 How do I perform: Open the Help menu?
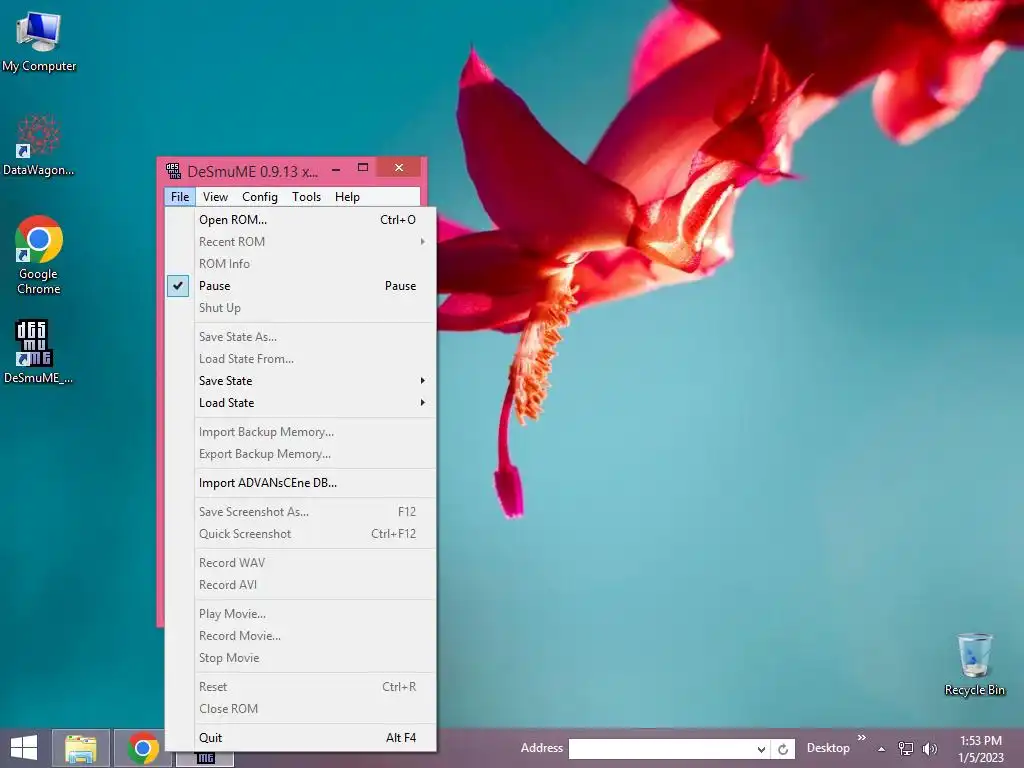point(347,197)
